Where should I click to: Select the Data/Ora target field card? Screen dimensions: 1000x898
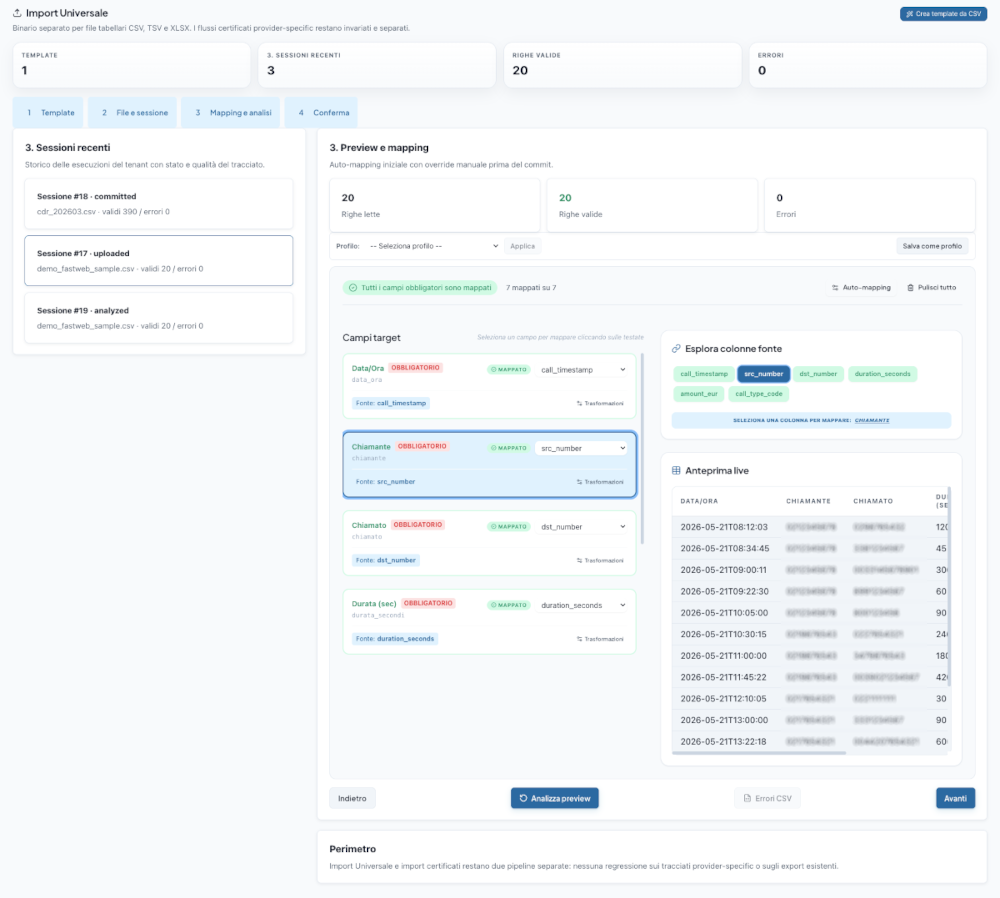pyautogui.click(x=489, y=386)
